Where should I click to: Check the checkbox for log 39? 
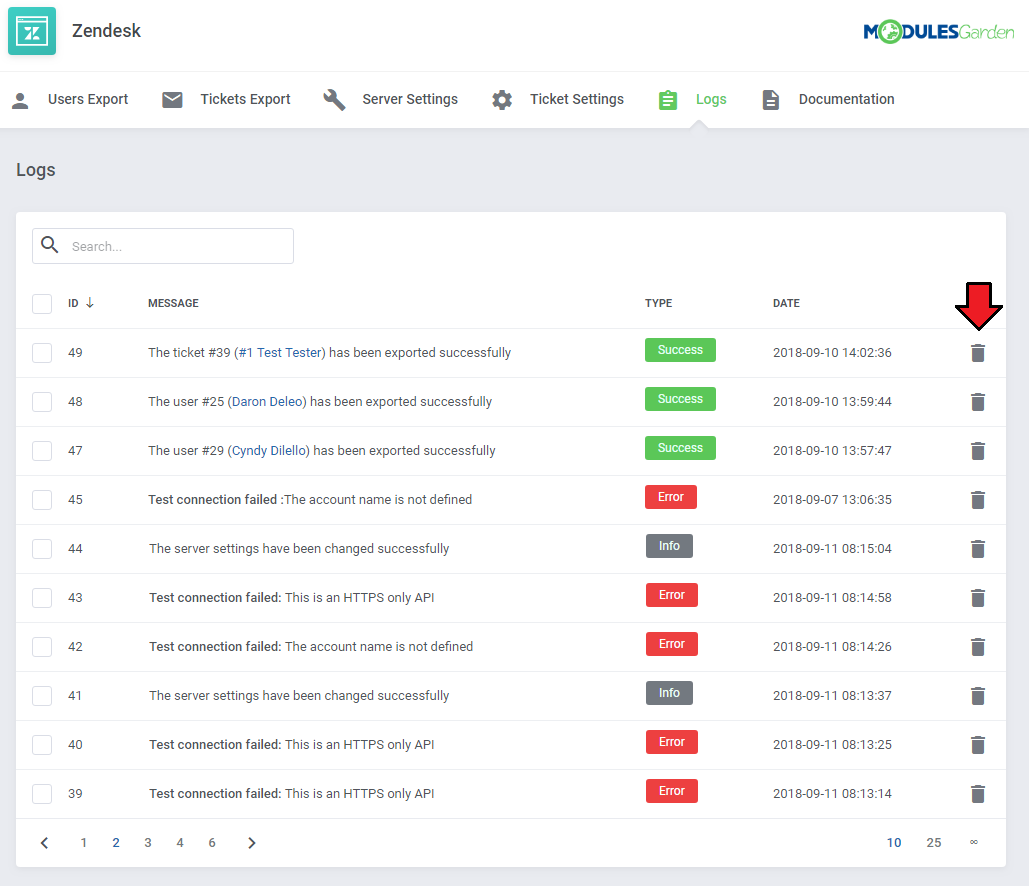pyautogui.click(x=42, y=793)
